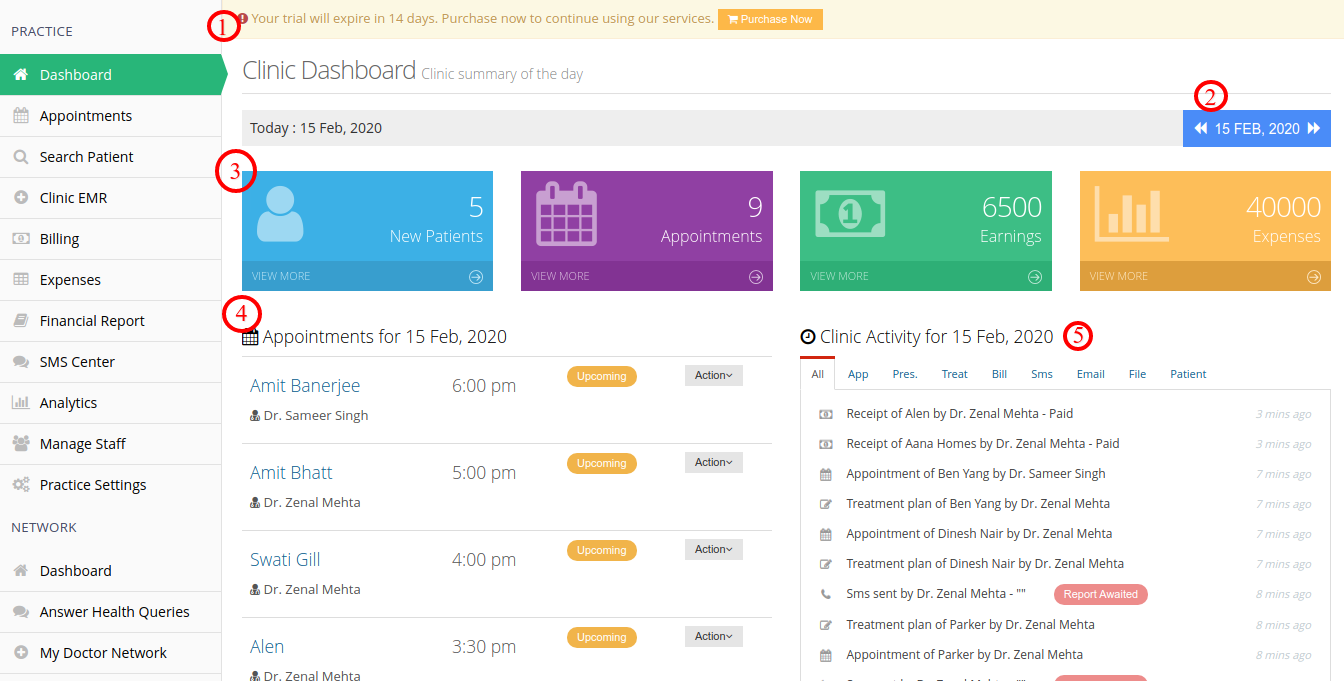Click the Report Awaited badge
The image size is (1344, 681).
tap(1101, 594)
